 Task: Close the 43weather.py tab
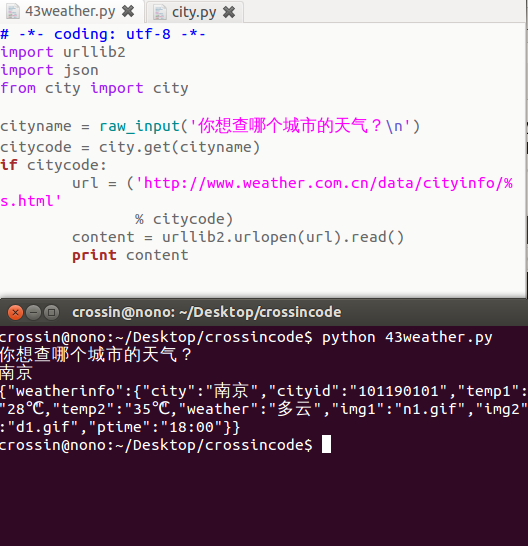(x=128, y=11)
